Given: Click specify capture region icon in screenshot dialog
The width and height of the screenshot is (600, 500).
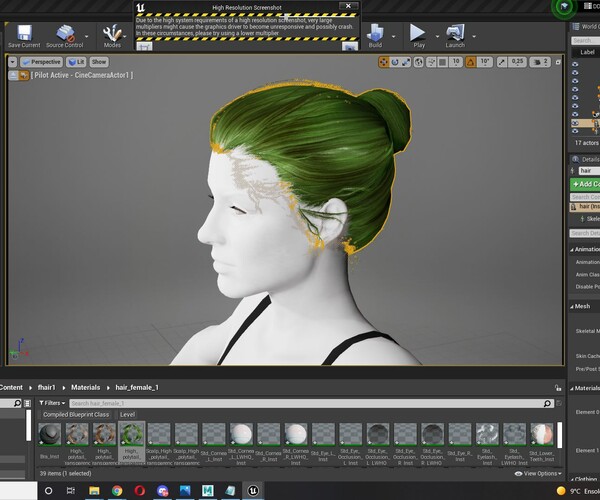Looking at the screenshot, I should (144, 46).
